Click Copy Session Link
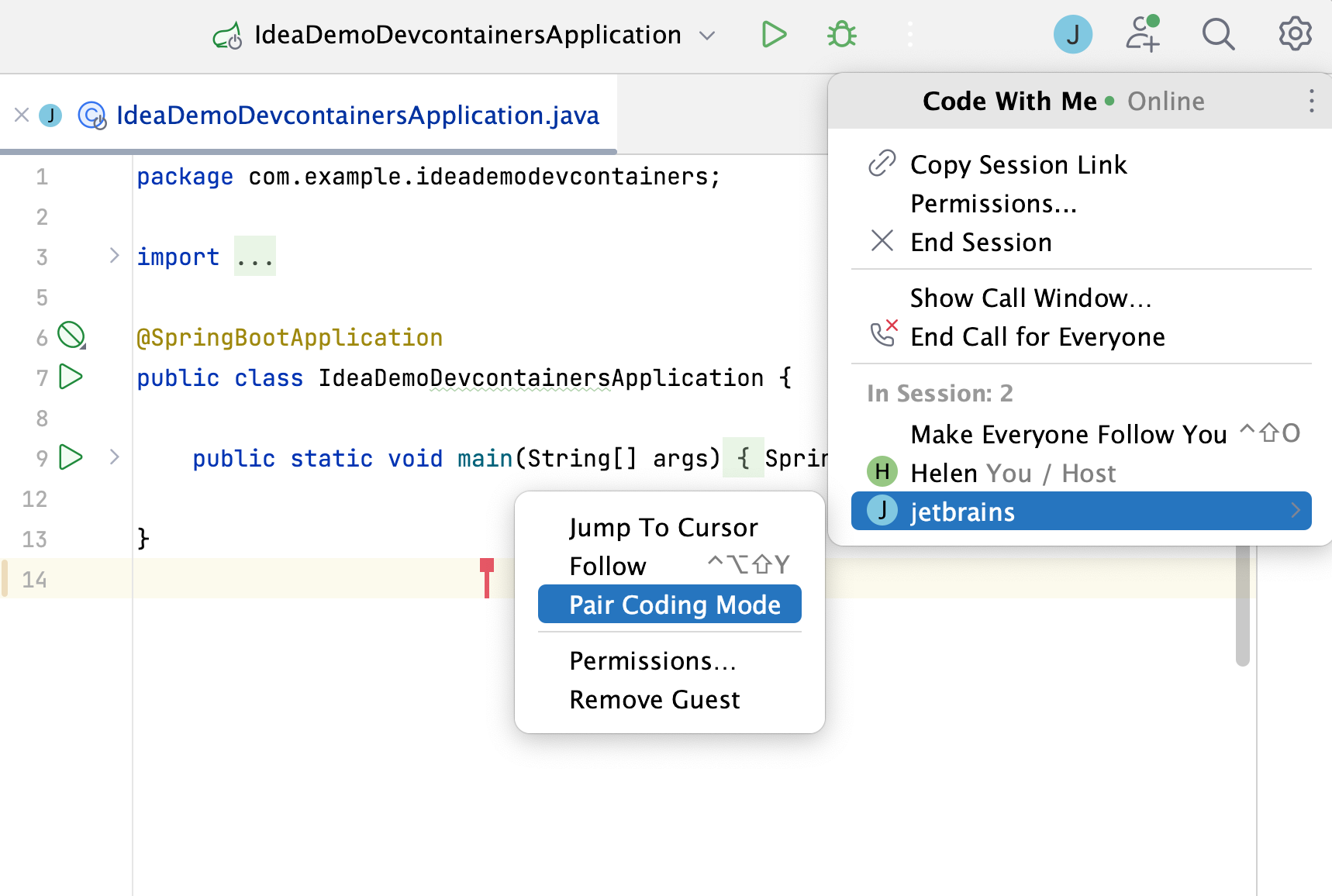This screenshot has height=896, width=1332. coord(1018,165)
